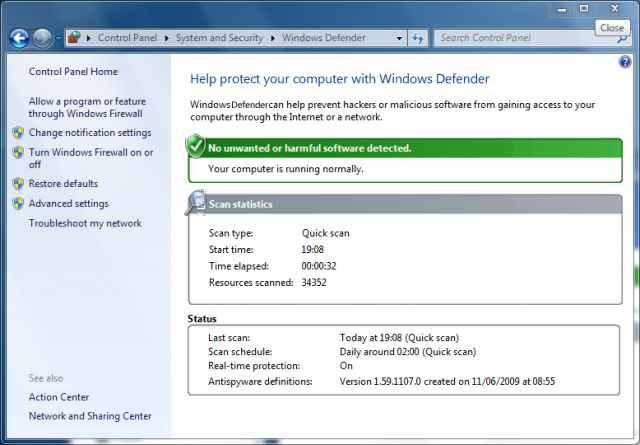
Task: Click the refresh icon beside address bar
Action: [418, 38]
